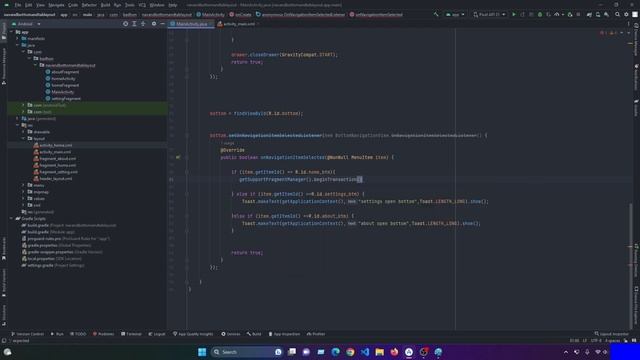This screenshot has height=360, width=640.
Task: Click the collapse all icon in Project panel
Action: [143, 24]
